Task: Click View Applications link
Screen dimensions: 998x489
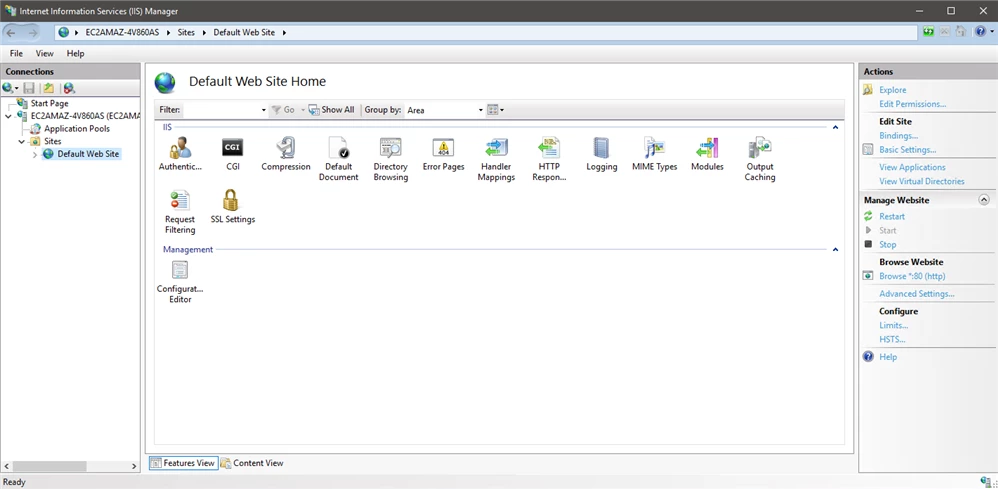Action: [x=912, y=167]
